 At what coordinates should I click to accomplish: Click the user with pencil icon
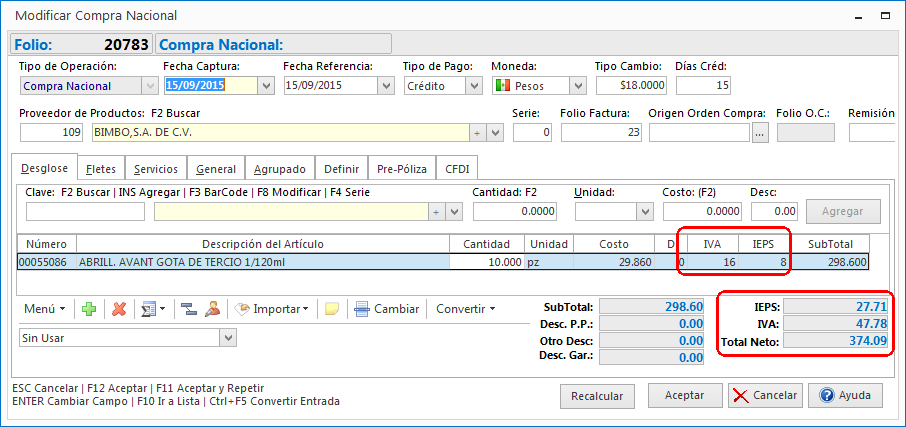point(212,309)
